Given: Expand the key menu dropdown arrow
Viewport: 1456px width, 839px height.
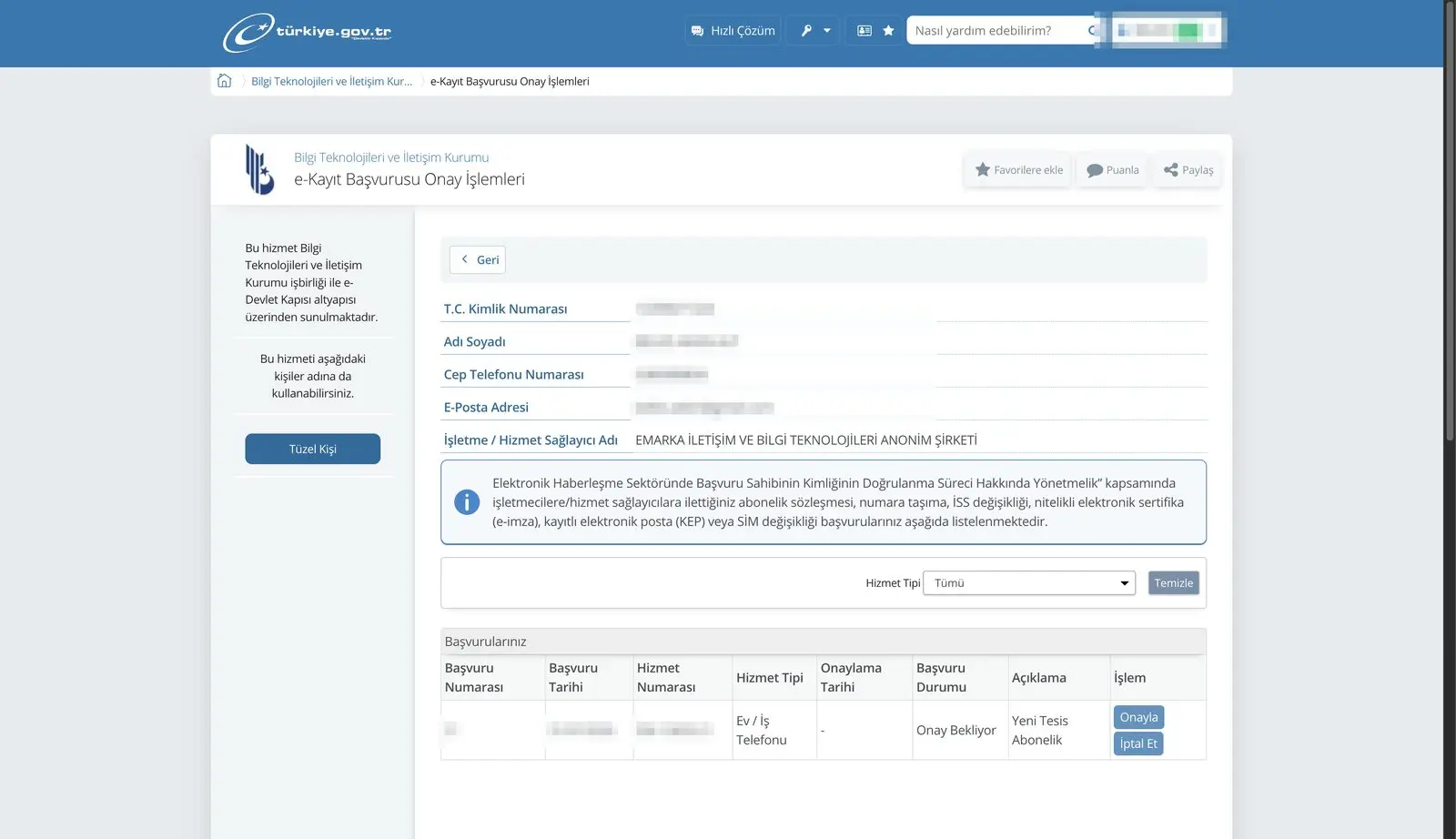Looking at the screenshot, I should (827, 31).
